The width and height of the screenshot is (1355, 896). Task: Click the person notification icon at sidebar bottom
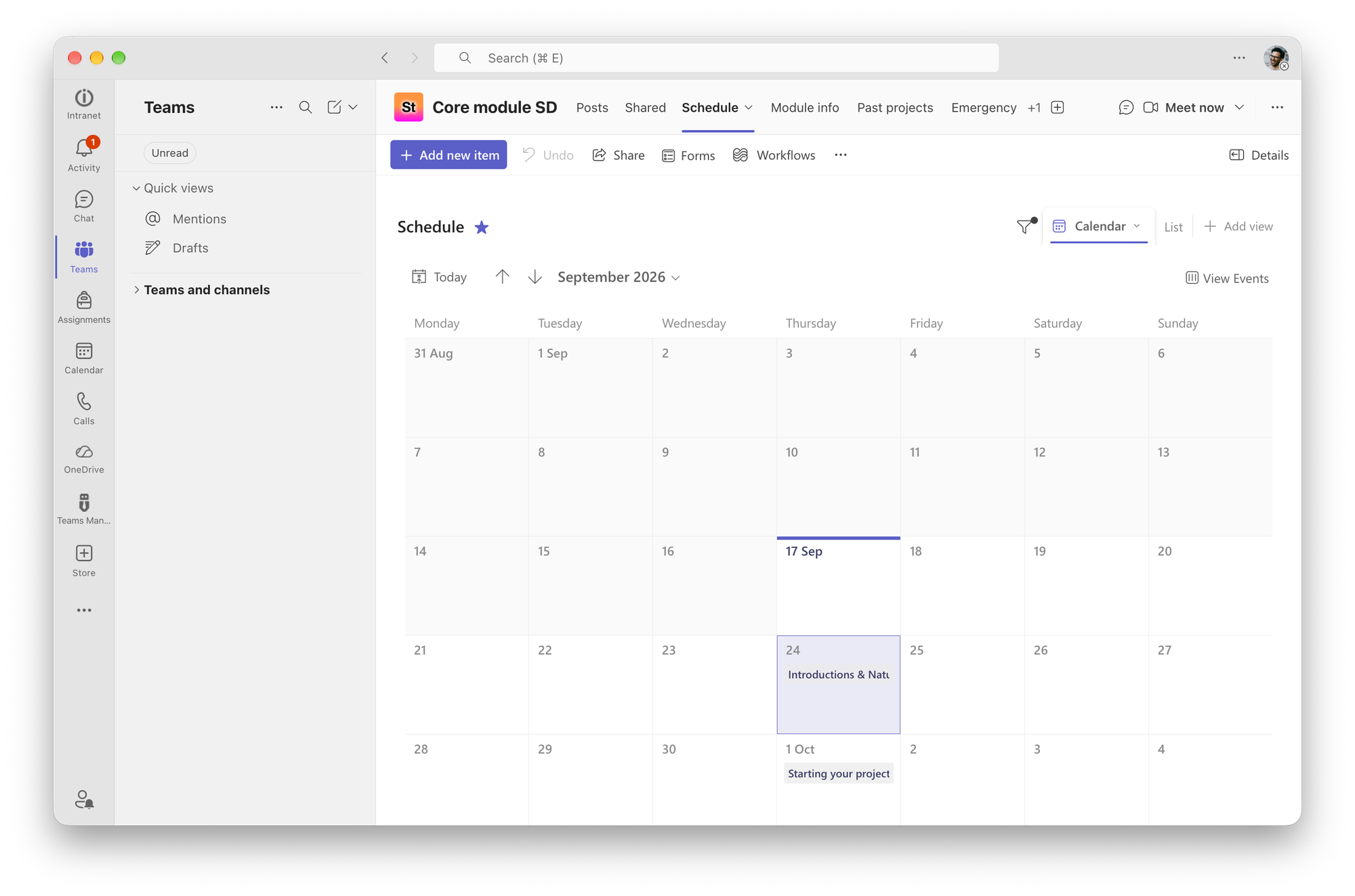coord(84,800)
